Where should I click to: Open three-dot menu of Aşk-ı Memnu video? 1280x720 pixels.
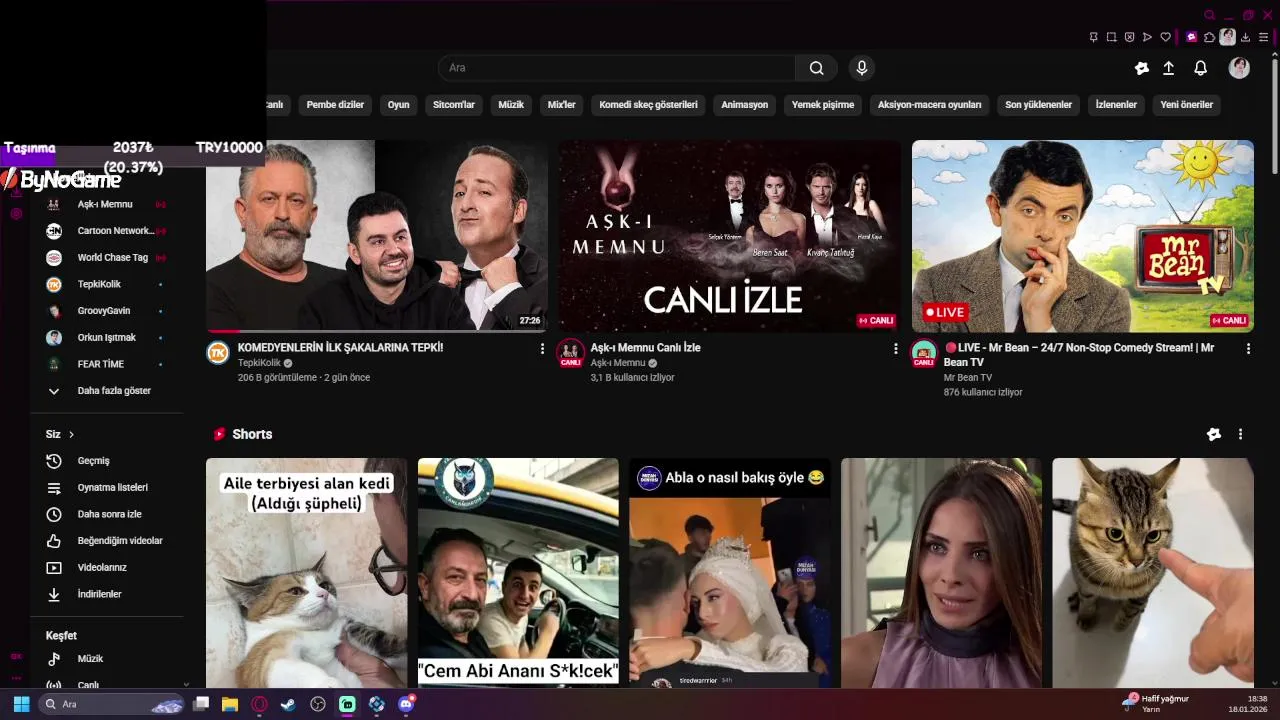pyautogui.click(x=895, y=348)
